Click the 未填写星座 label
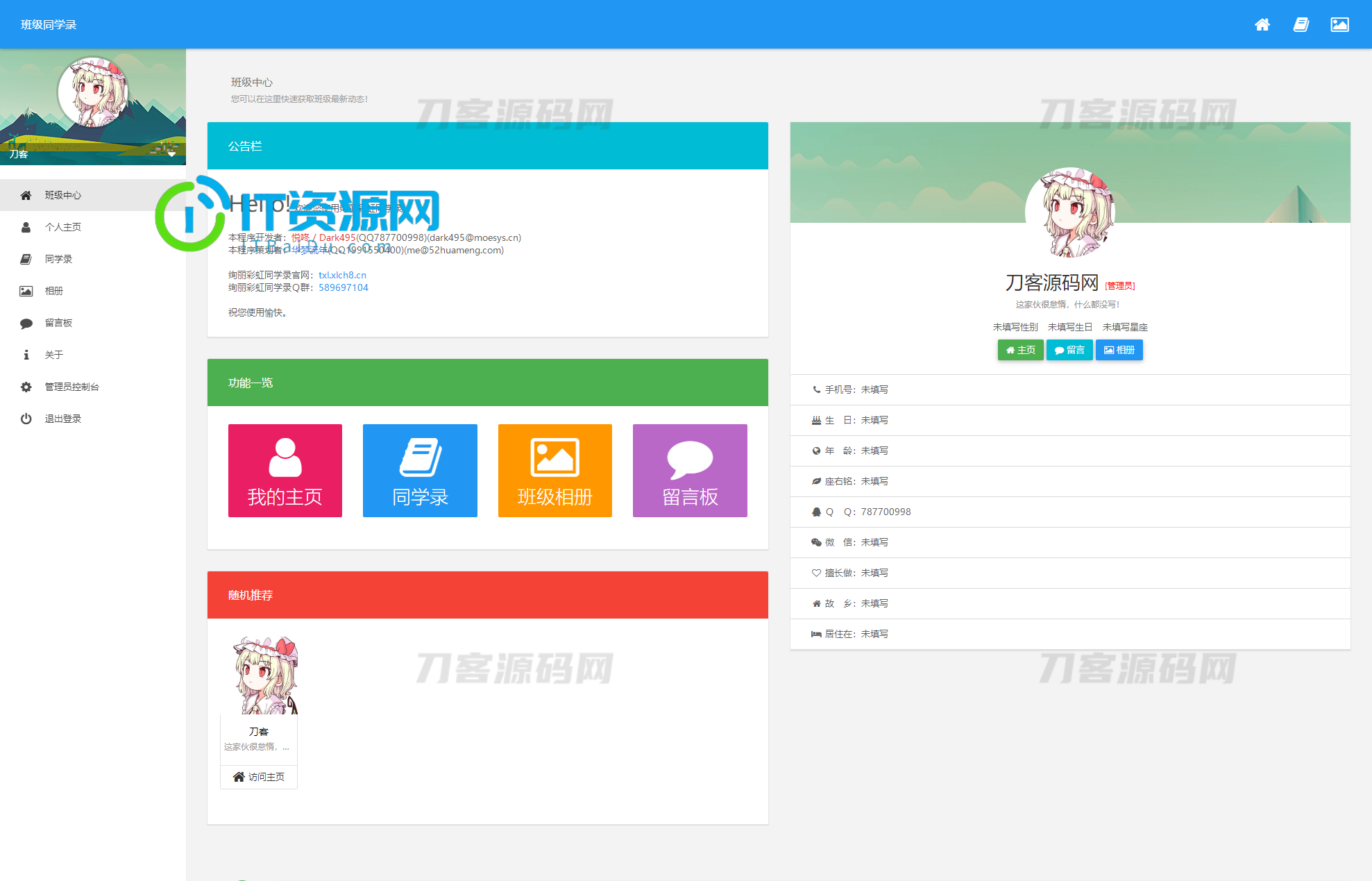Image resolution: width=1372 pixels, height=881 pixels. click(1125, 327)
